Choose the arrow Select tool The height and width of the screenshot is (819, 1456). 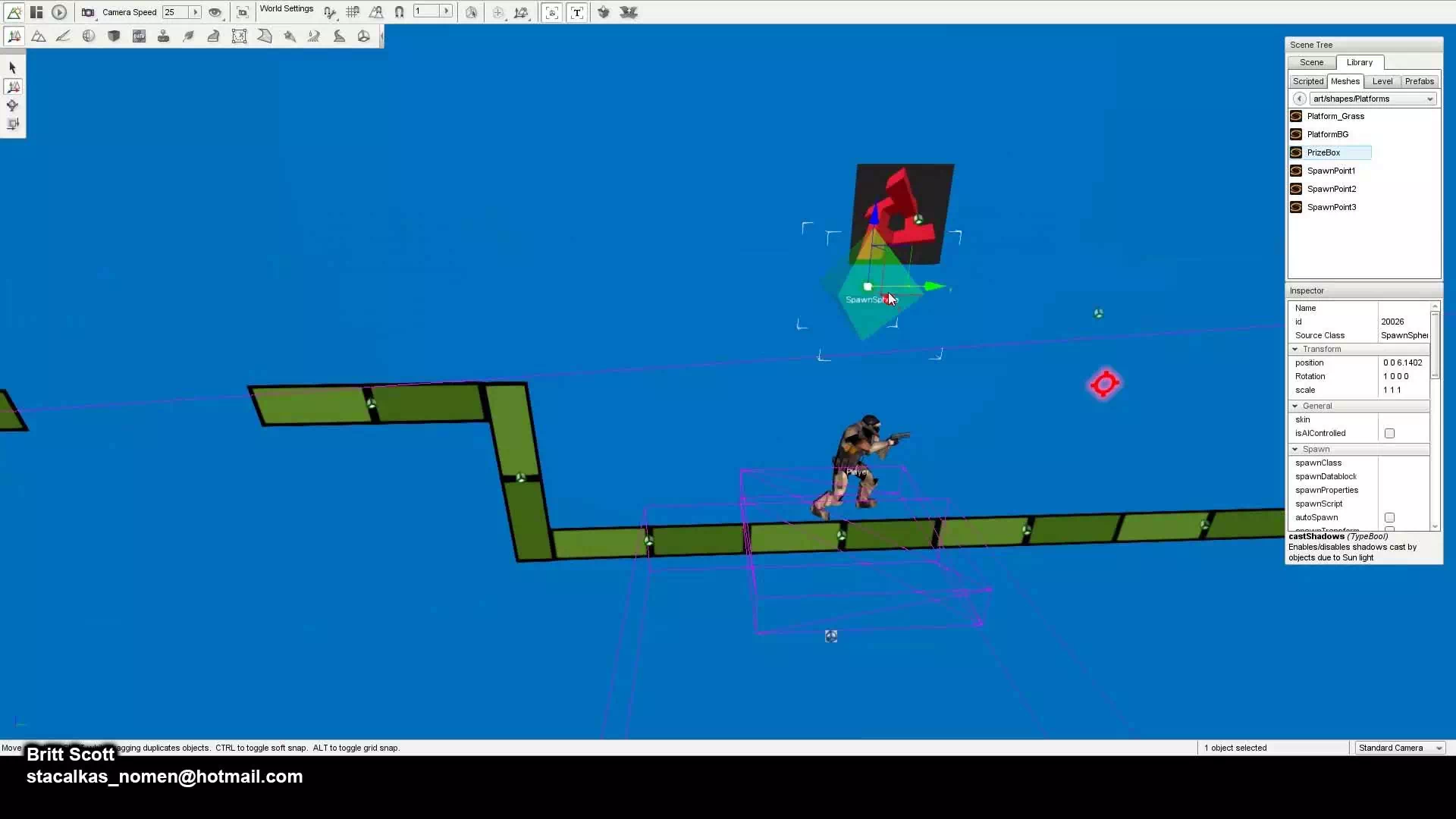tap(12, 68)
